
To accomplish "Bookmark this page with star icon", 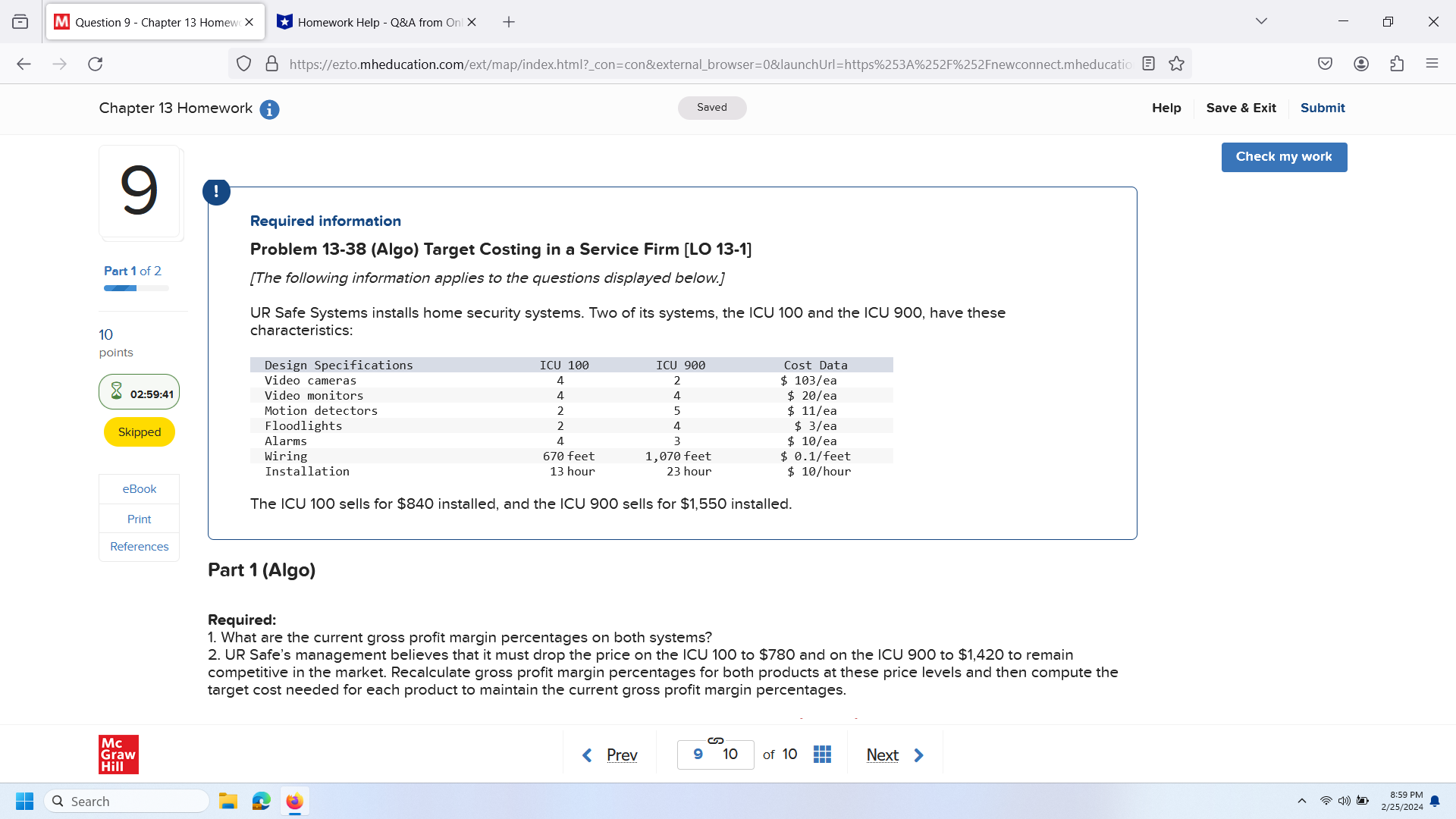I will coord(1176,64).
